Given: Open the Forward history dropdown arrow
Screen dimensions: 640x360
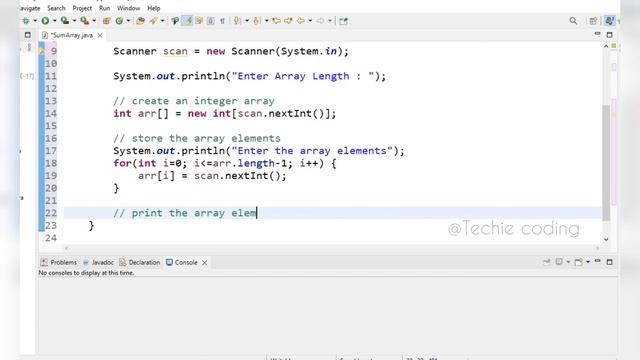Looking at the screenshot, I should click(x=330, y=21).
